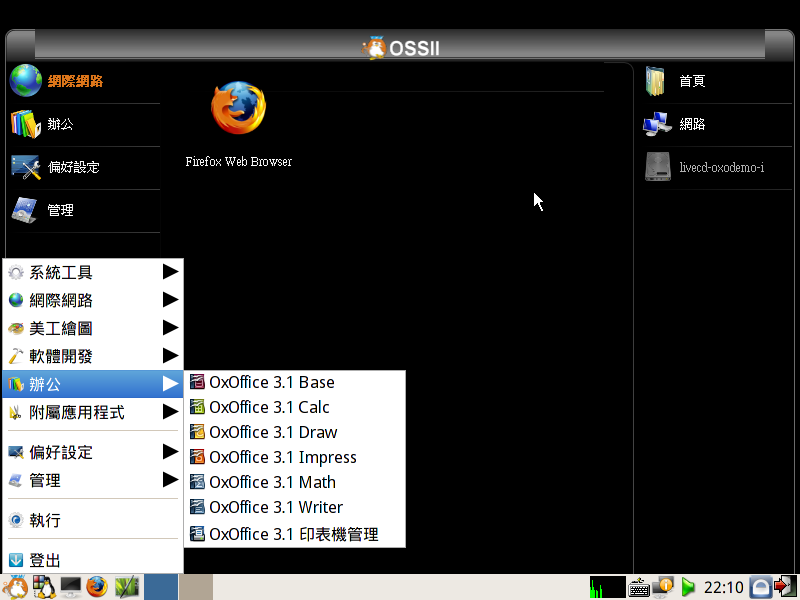The width and height of the screenshot is (800, 600).
Task: Open OxOffice 3.1 Writer
Action: click(275, 507)
